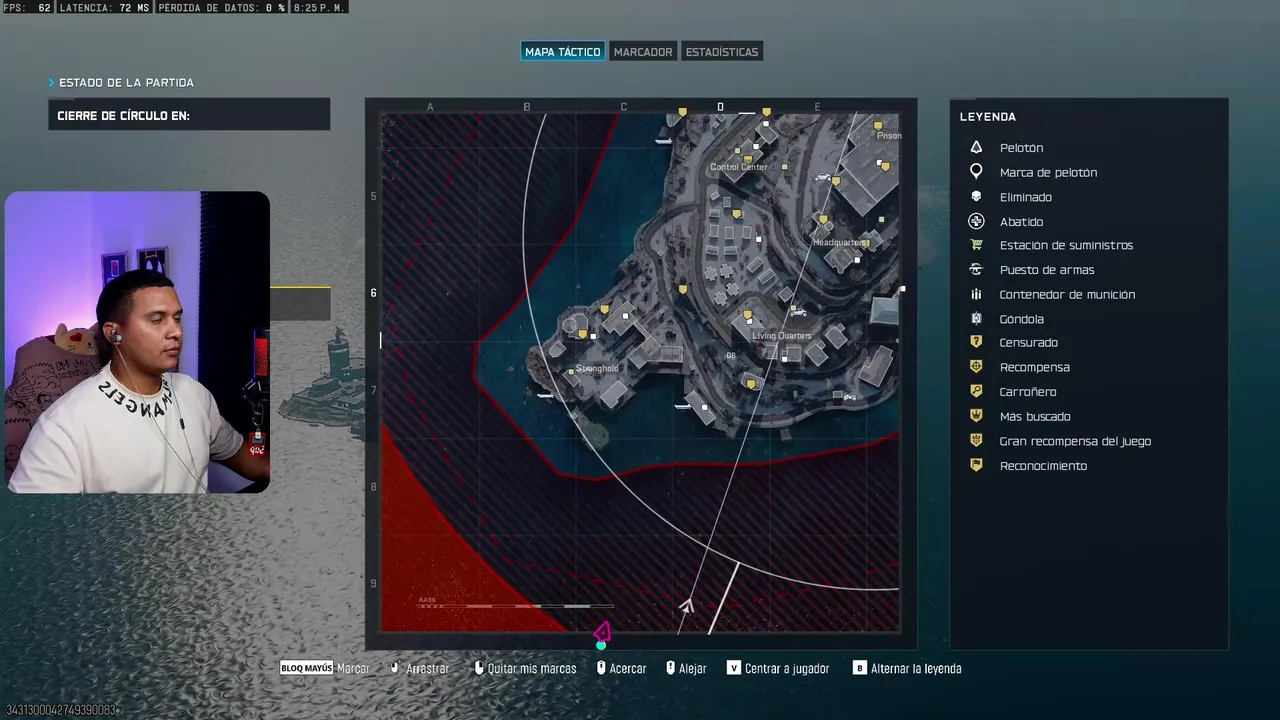Click the Reconocimiento flag shield icon
1280x720 pixels.
pos(976,466)
